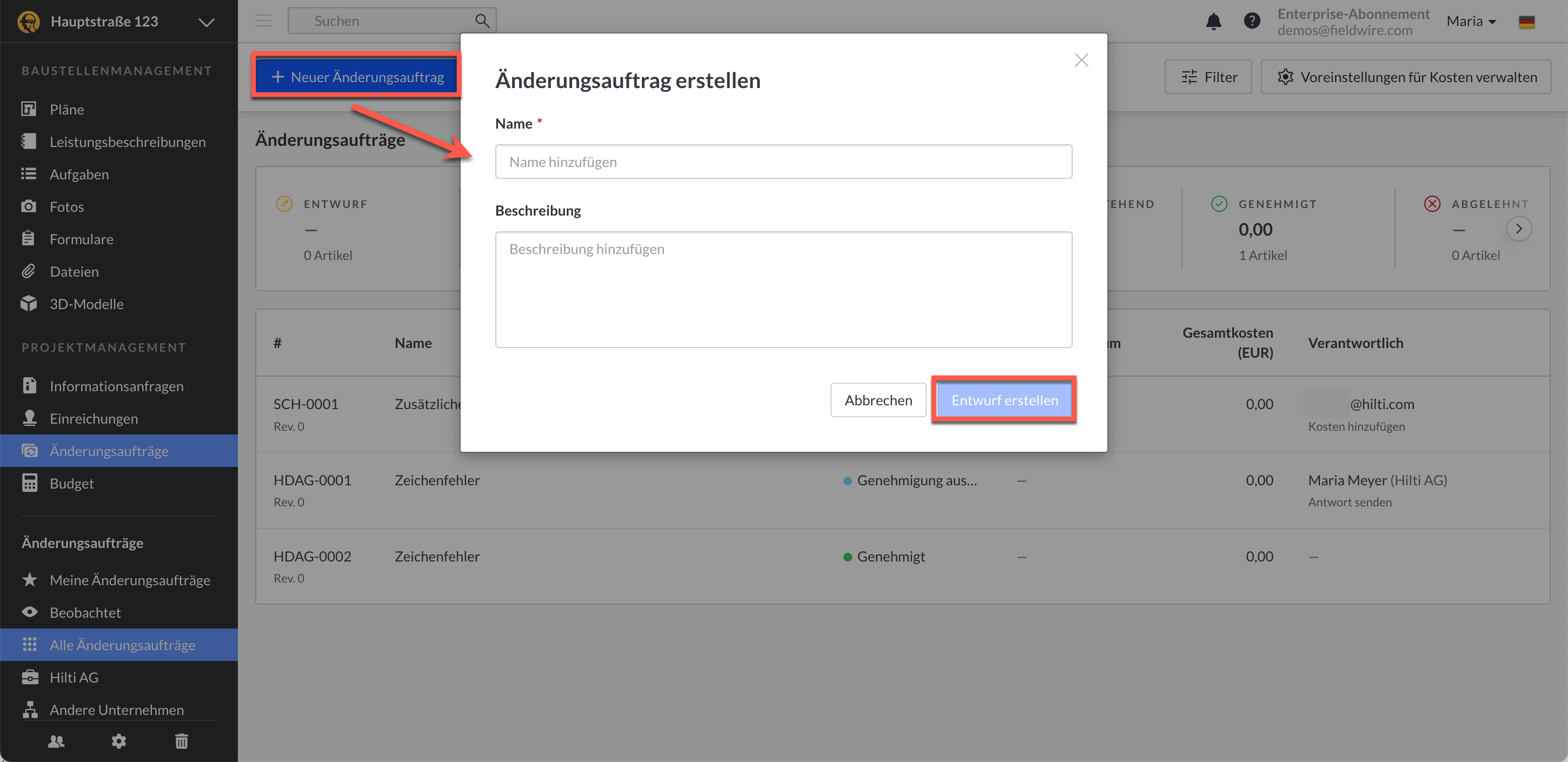Image resolution: width=1568 pixels, height=762 pixels.
Task: Open the trash icon in the sidebar footer
Action: 181,741
